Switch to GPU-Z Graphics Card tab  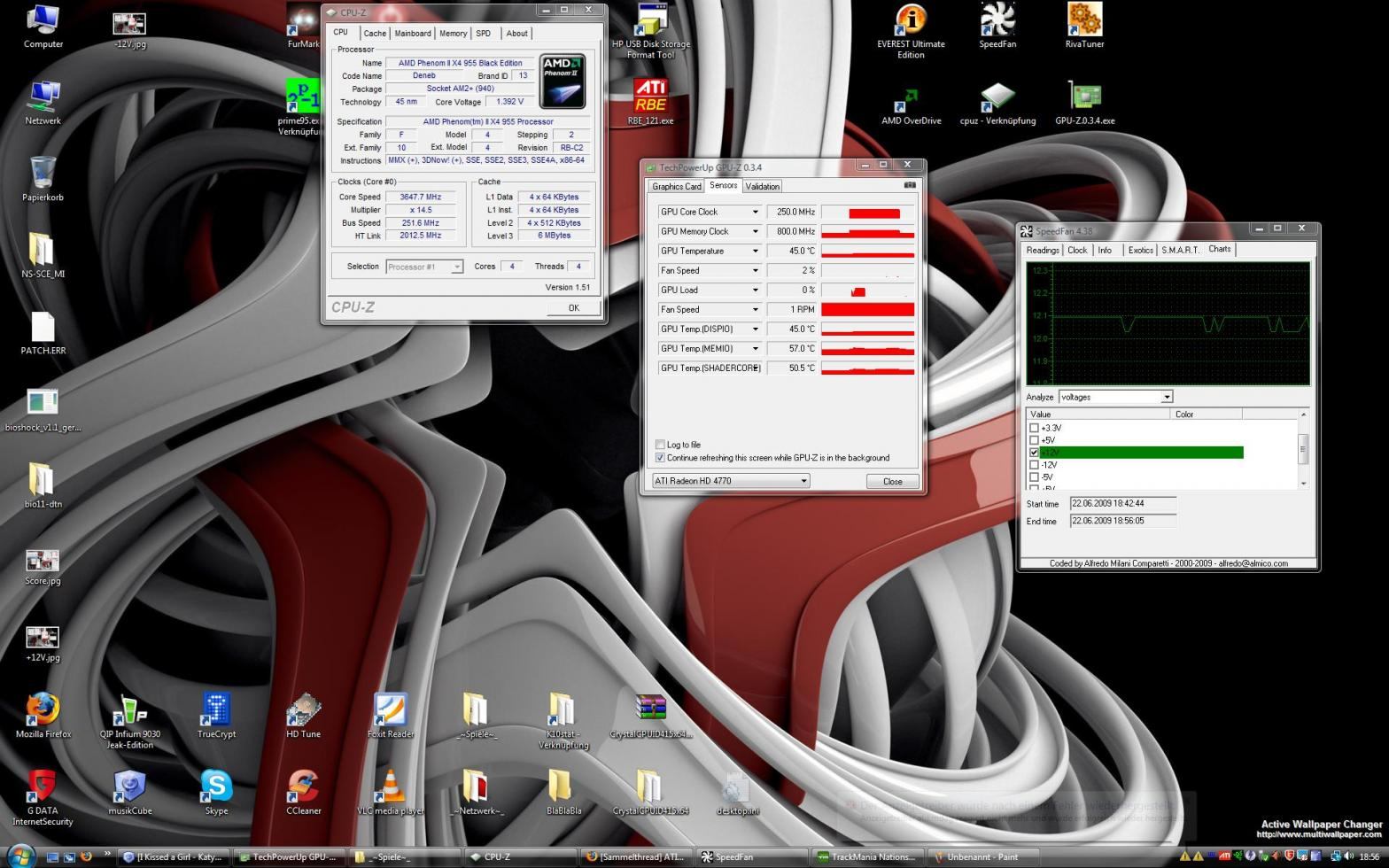tap(677, 186)
